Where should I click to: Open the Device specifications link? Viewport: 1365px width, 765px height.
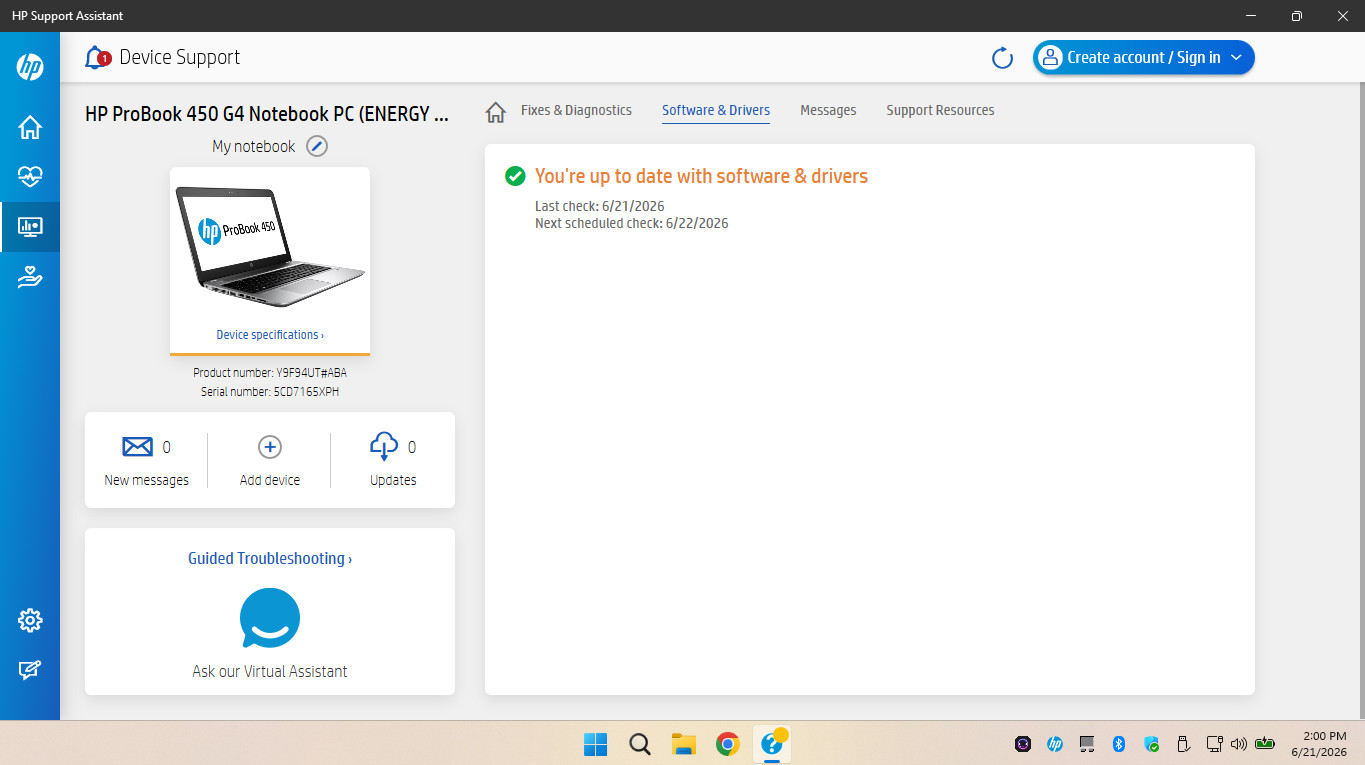(270, 335)
